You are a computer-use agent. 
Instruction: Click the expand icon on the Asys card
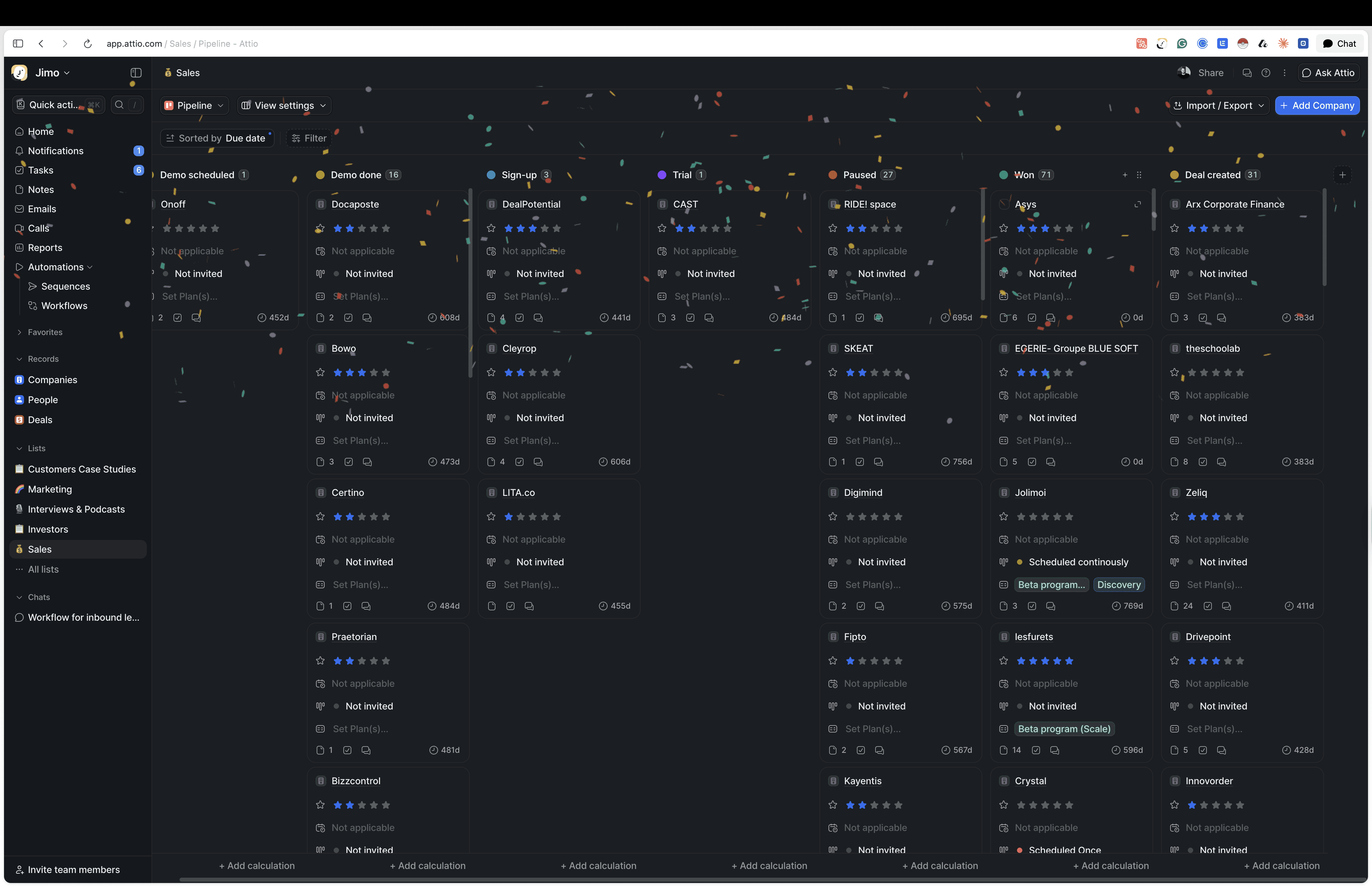point(1138,204)
